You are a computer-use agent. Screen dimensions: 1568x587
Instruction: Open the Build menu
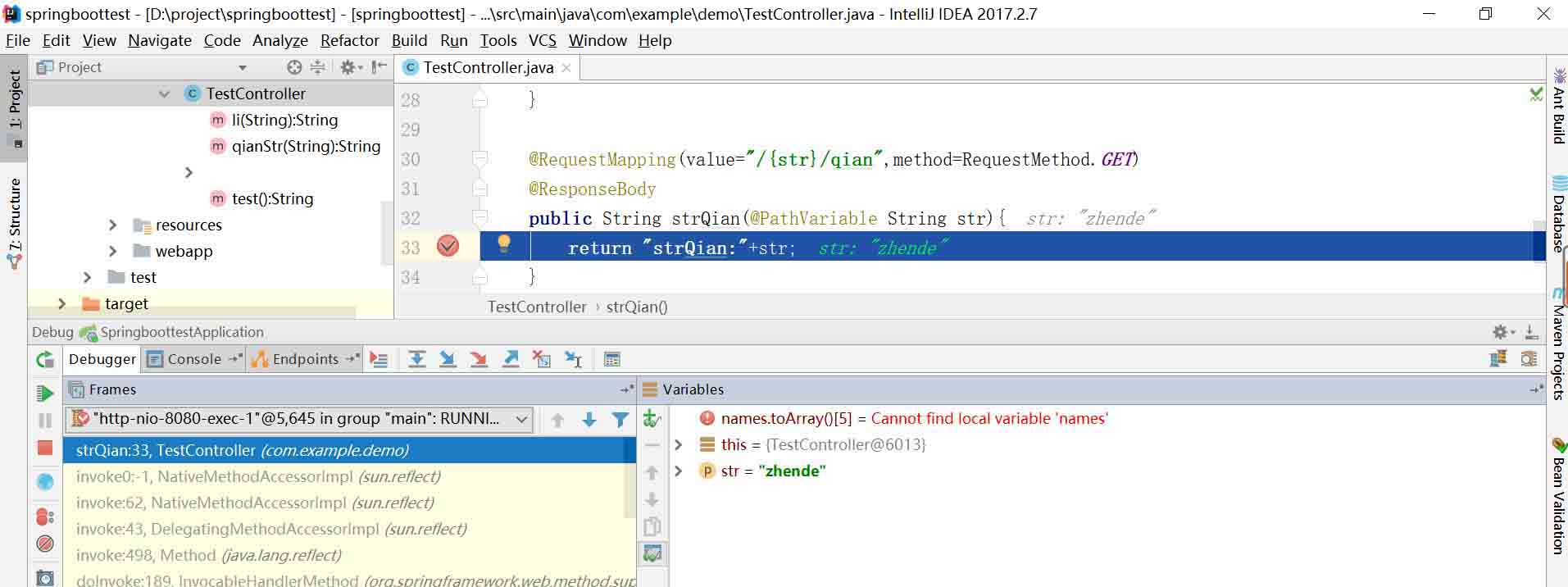[x=409, y=40]
